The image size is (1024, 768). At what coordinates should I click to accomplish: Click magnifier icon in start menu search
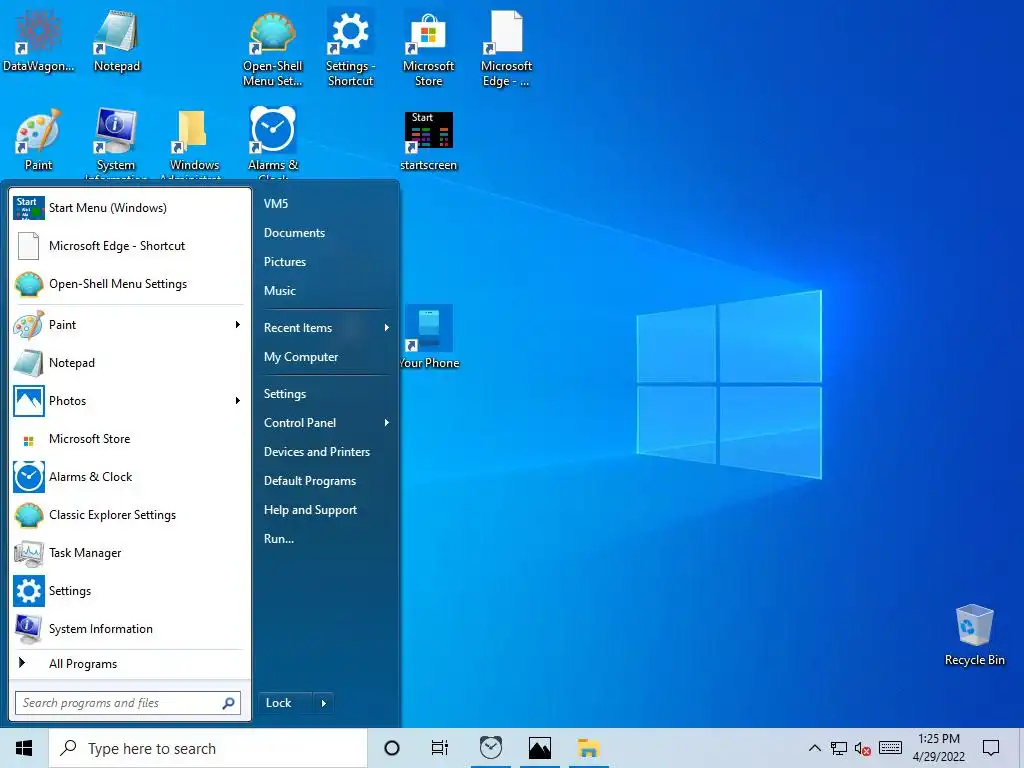point(229,703)
